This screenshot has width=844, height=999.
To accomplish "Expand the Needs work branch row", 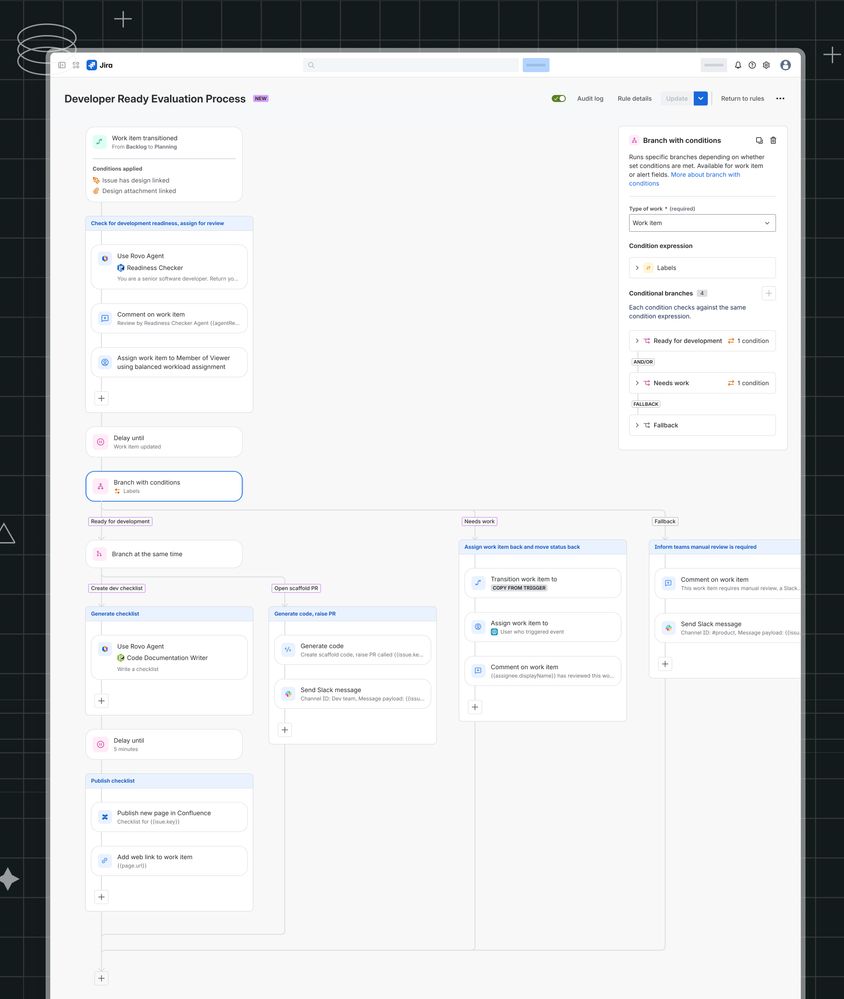I will [x=637, y=383].
